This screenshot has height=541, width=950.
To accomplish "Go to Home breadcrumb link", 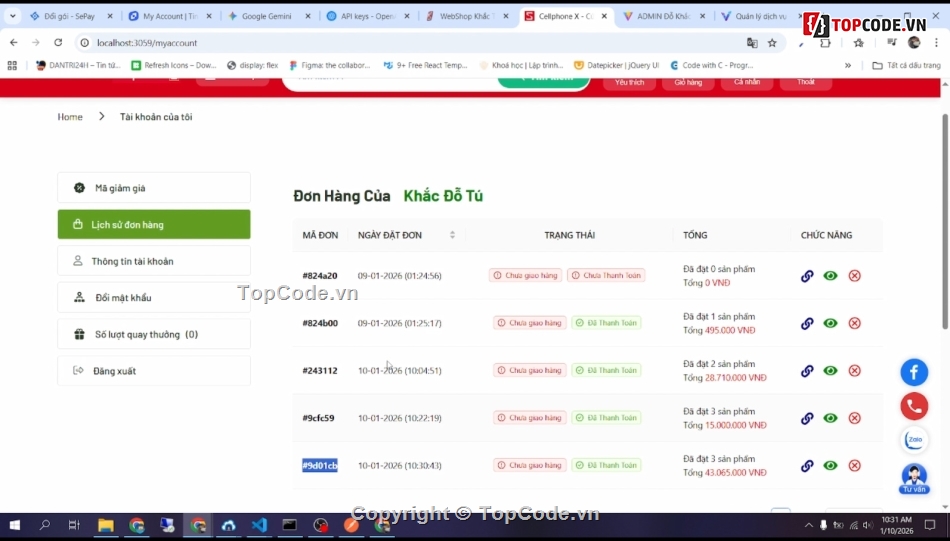I will [70, 116].
